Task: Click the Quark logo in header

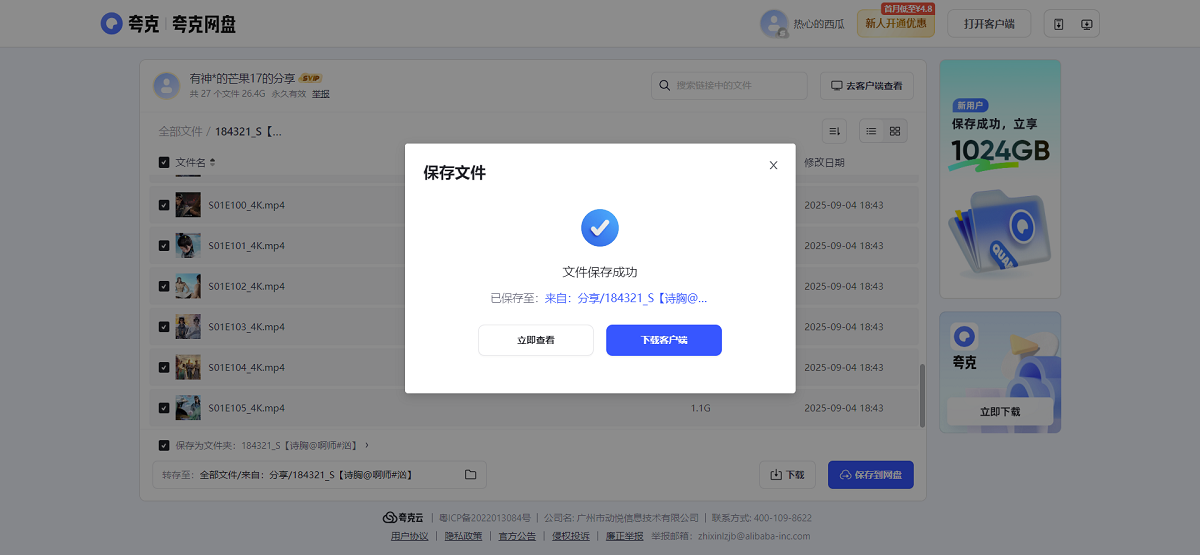Action: click(130, 24)
